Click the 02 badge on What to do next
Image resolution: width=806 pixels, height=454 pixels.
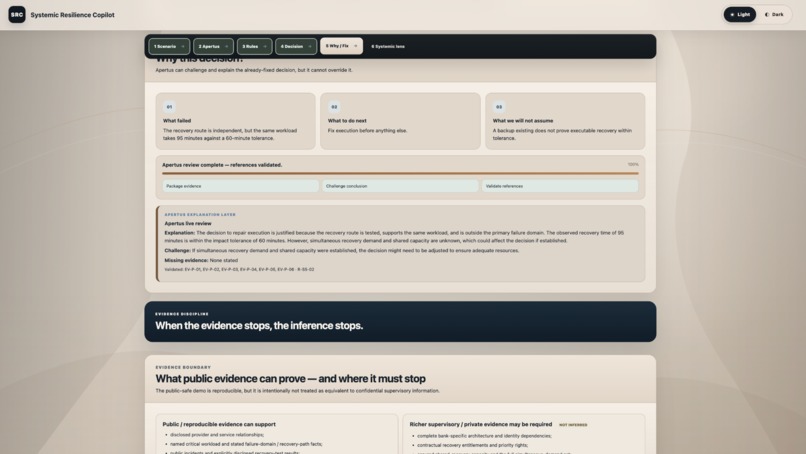334,107
